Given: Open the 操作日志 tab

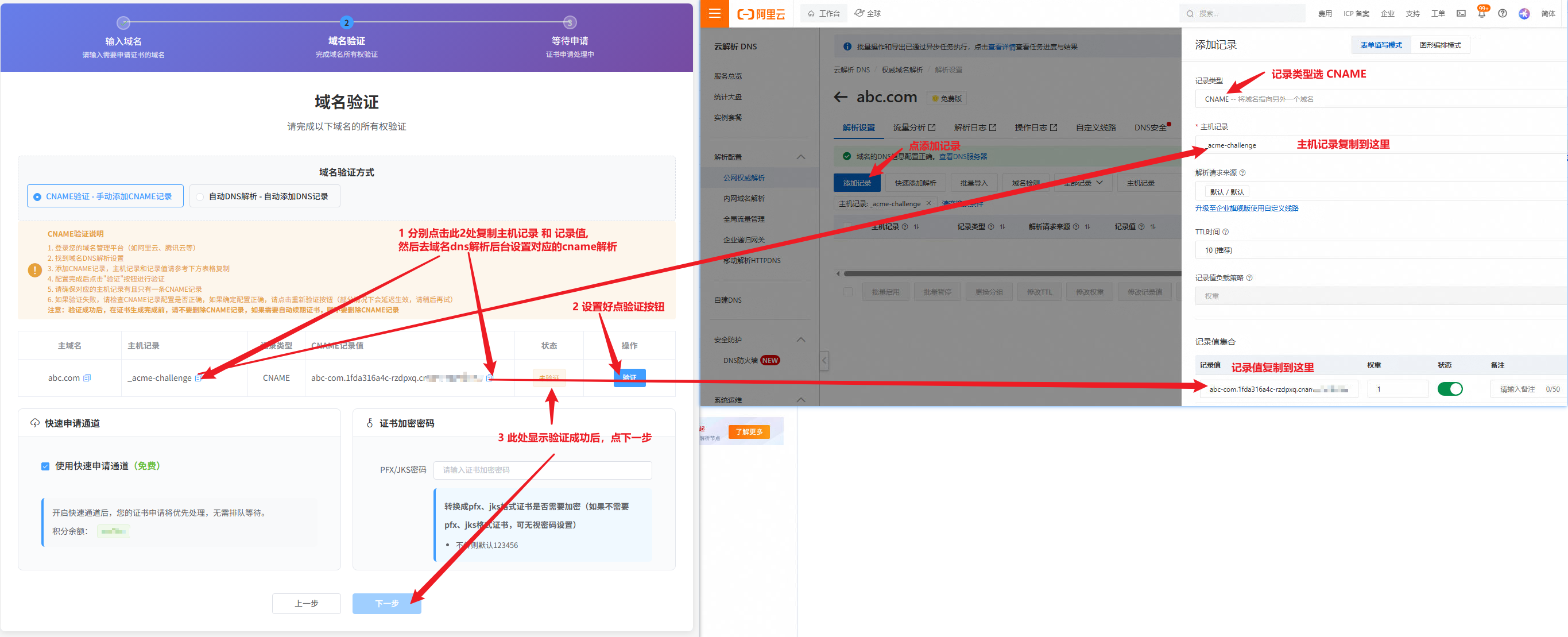Looking at the screenshot, I should point(1035,128).
